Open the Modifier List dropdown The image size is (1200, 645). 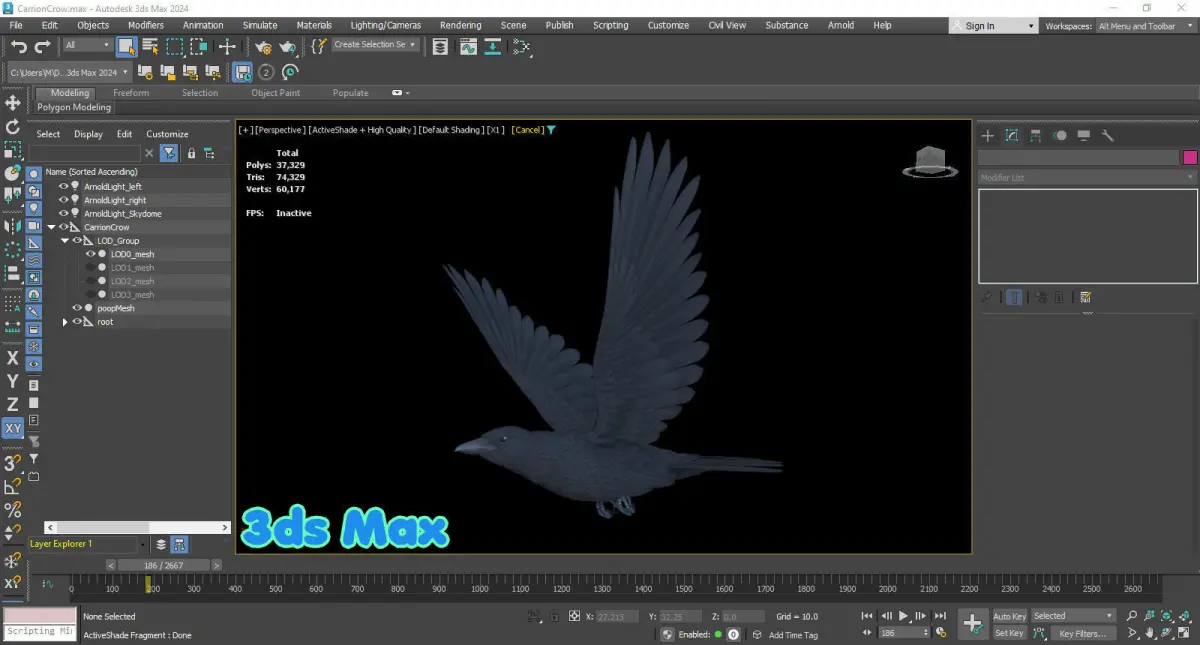[x=1087, y=177]
